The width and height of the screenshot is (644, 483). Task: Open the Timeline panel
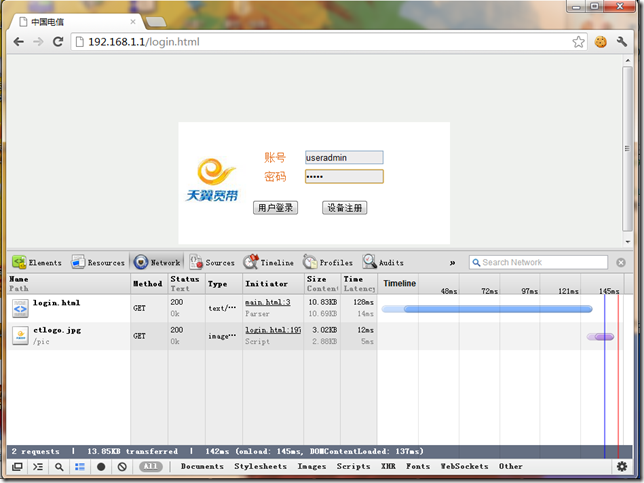click(x=268, y=262)
